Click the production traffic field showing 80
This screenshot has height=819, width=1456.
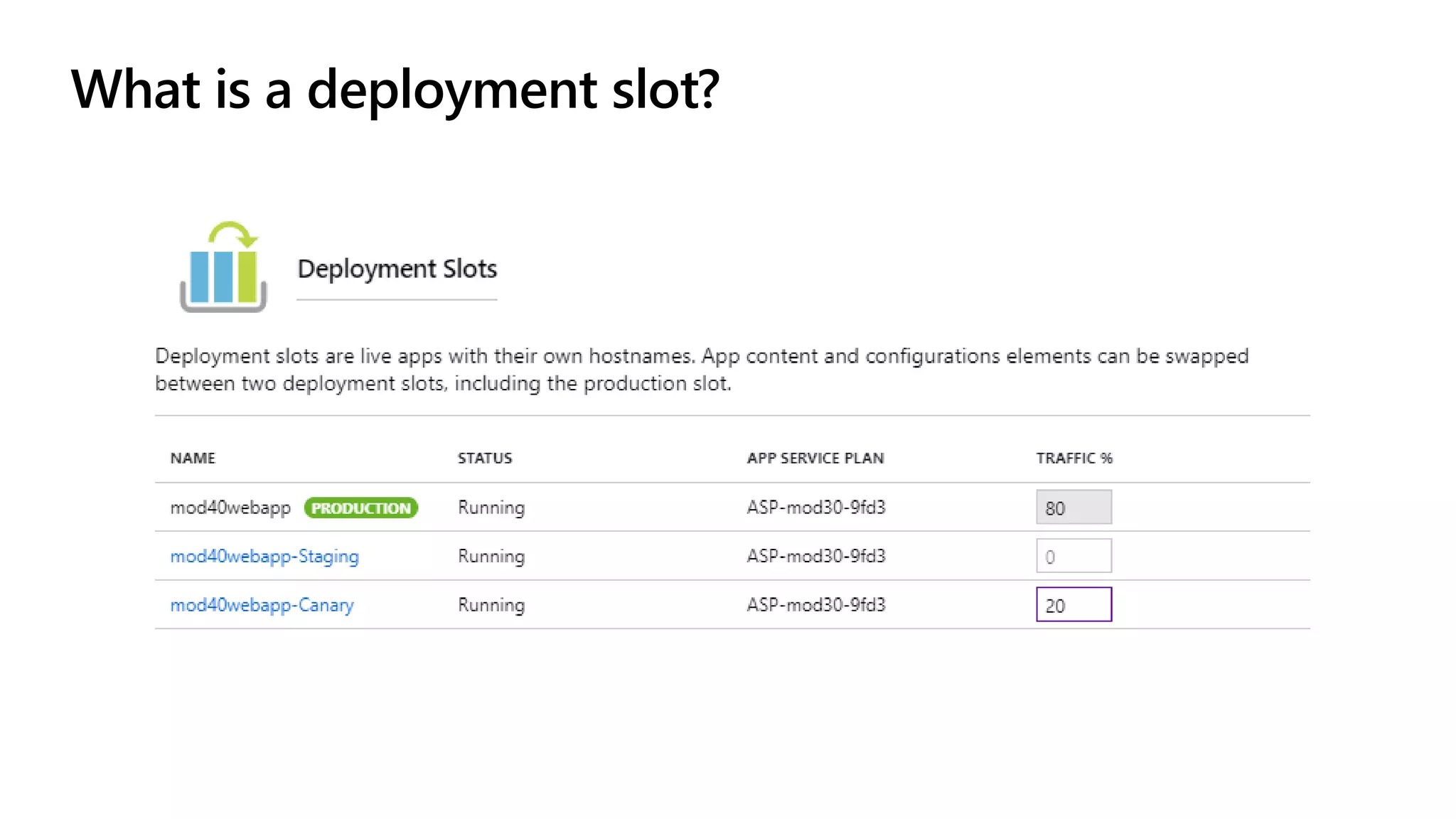1074,508
